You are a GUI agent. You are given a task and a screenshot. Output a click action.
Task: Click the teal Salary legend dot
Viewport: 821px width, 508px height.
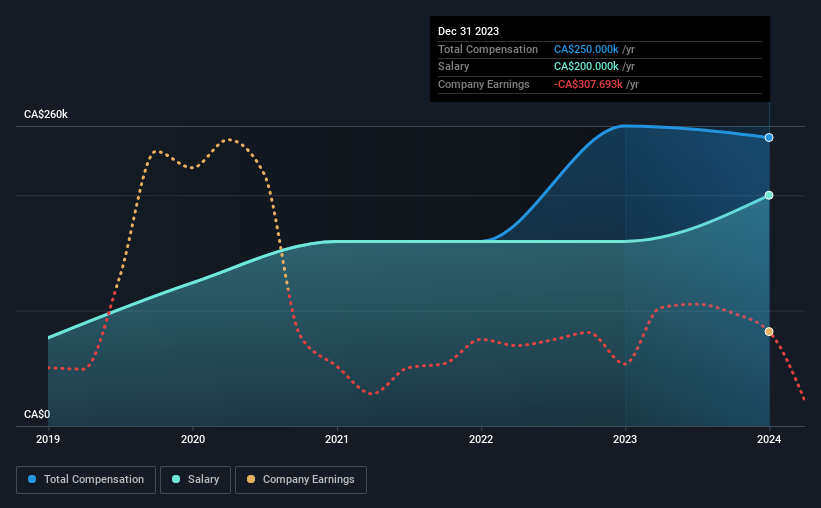coord(176,479)
